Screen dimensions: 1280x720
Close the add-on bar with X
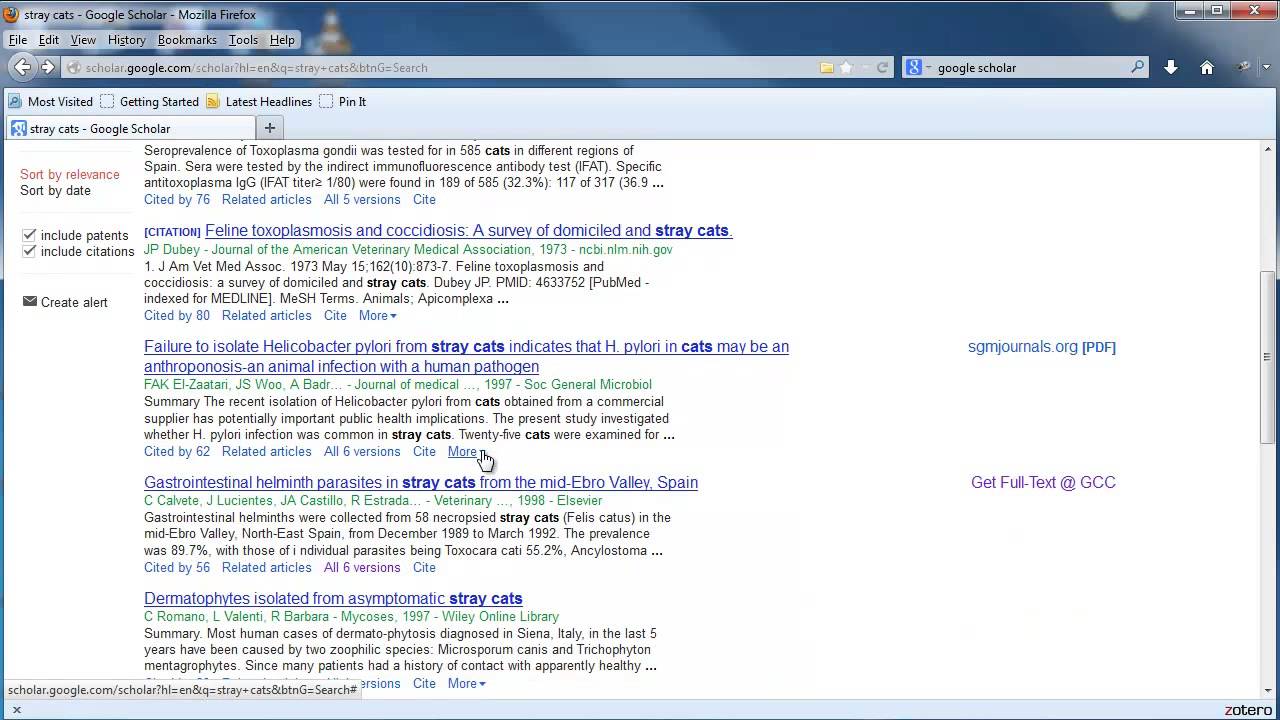[x=16, y=710]
